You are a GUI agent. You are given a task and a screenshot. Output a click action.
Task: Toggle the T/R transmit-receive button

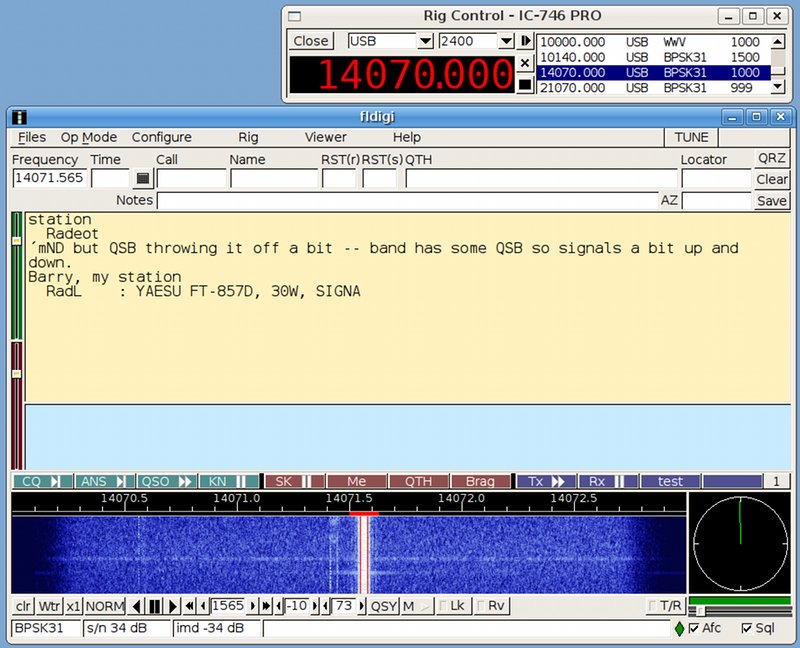pyautogui.click(x=665, y=606)
